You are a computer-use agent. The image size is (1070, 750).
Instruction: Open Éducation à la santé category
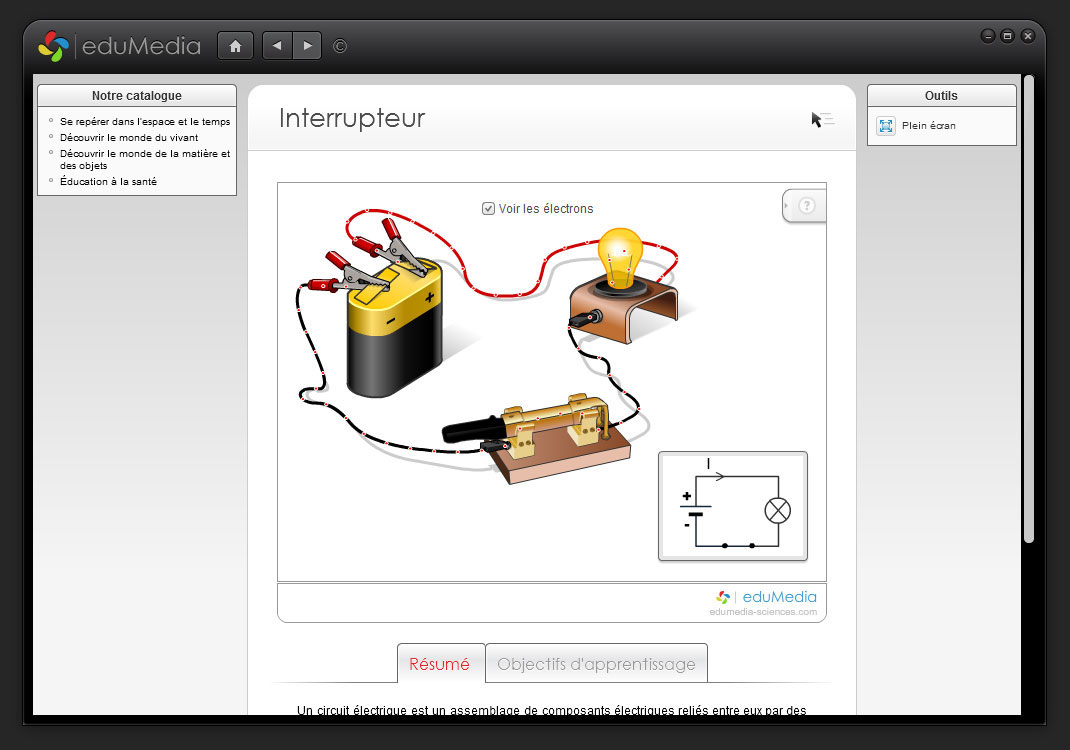click(108, 181)
